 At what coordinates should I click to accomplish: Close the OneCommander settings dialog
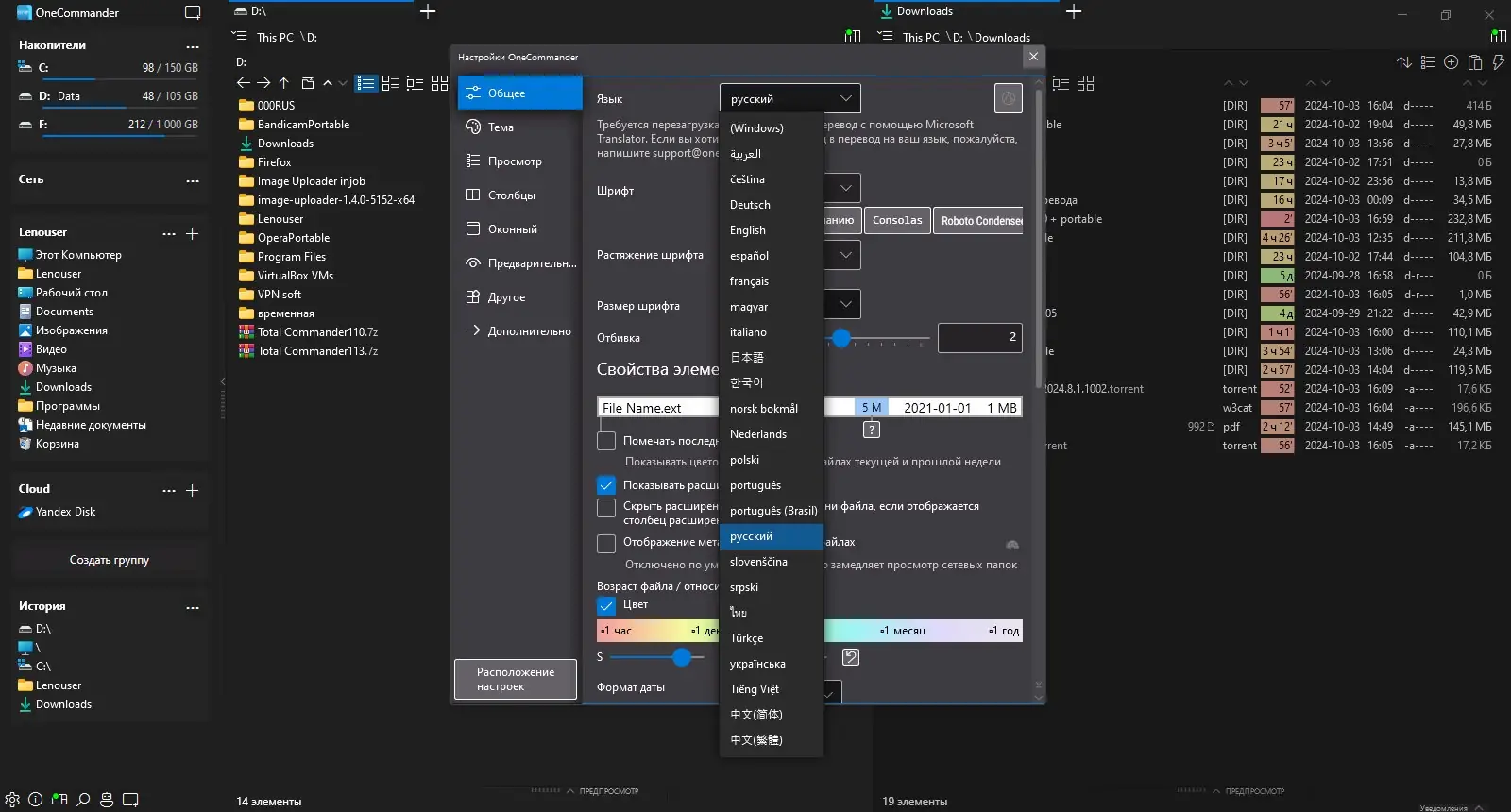(1033, 57)
